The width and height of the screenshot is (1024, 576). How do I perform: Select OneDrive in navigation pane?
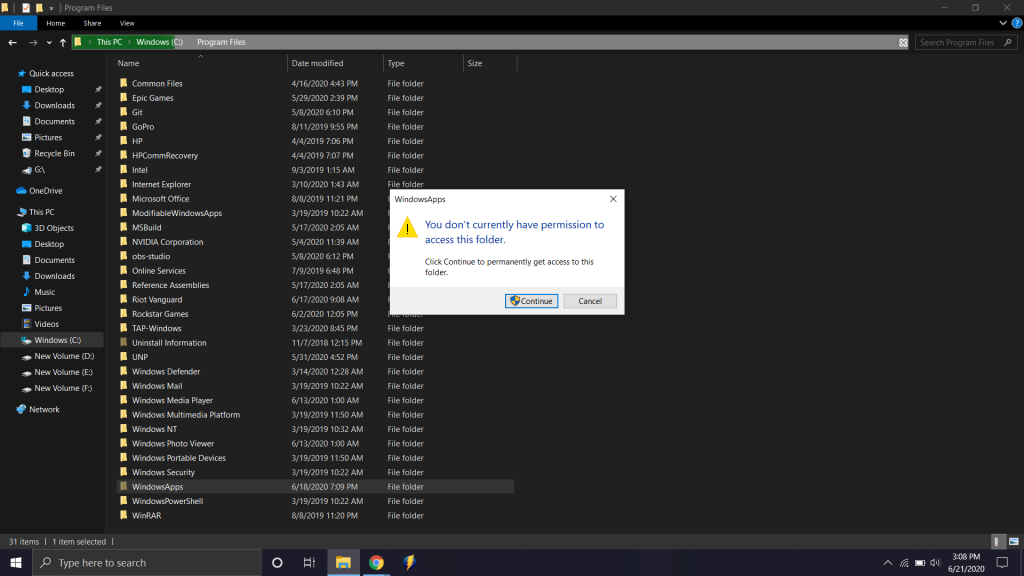[x=46, y=191]
